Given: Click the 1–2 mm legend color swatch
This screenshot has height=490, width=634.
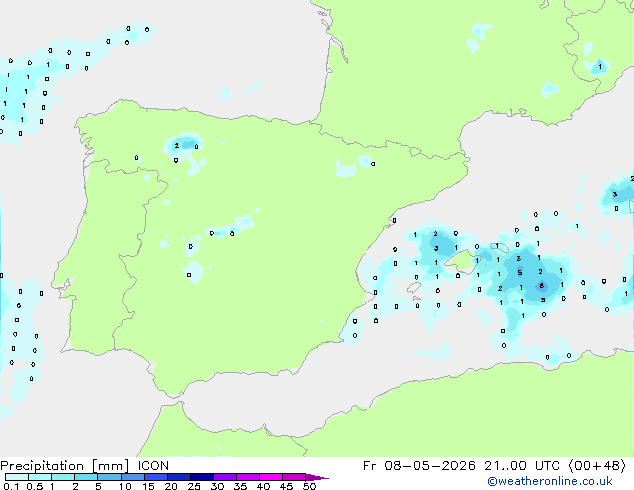Looking at the screenshot, I should 63,477.
